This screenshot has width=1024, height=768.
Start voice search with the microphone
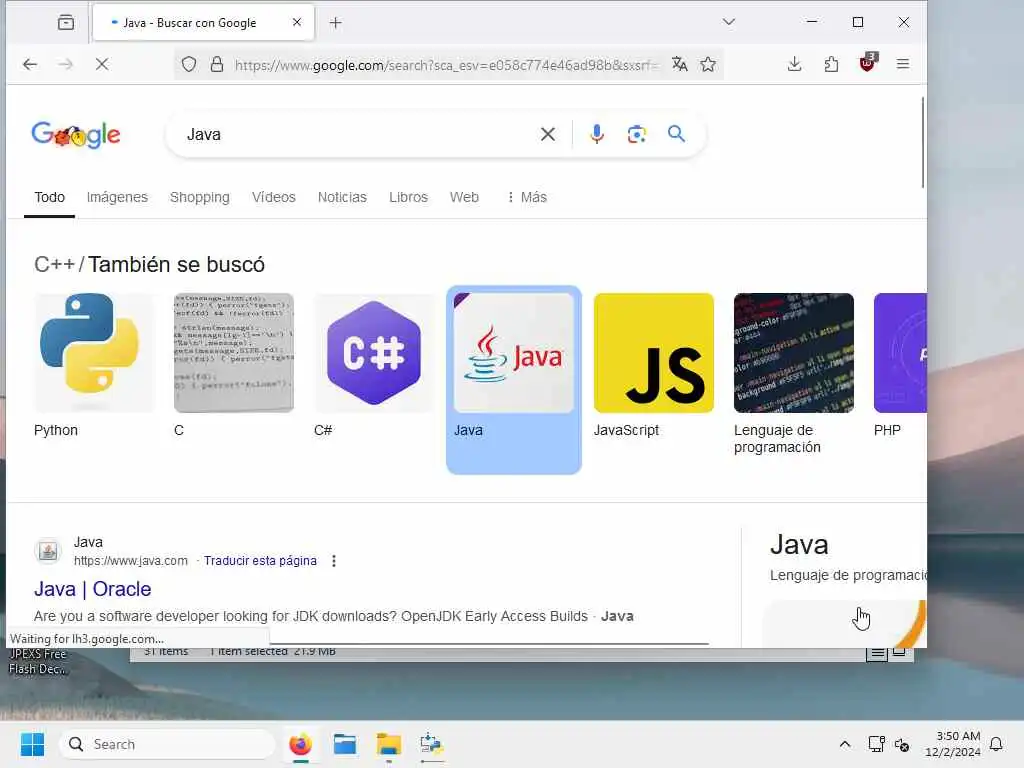(x=596, y=135)
